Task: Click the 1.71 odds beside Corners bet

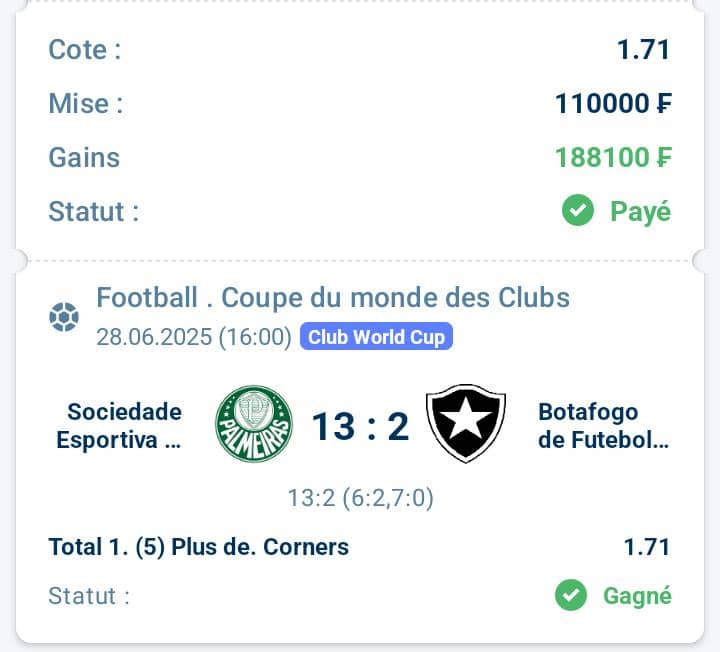Action: (647, 547)
